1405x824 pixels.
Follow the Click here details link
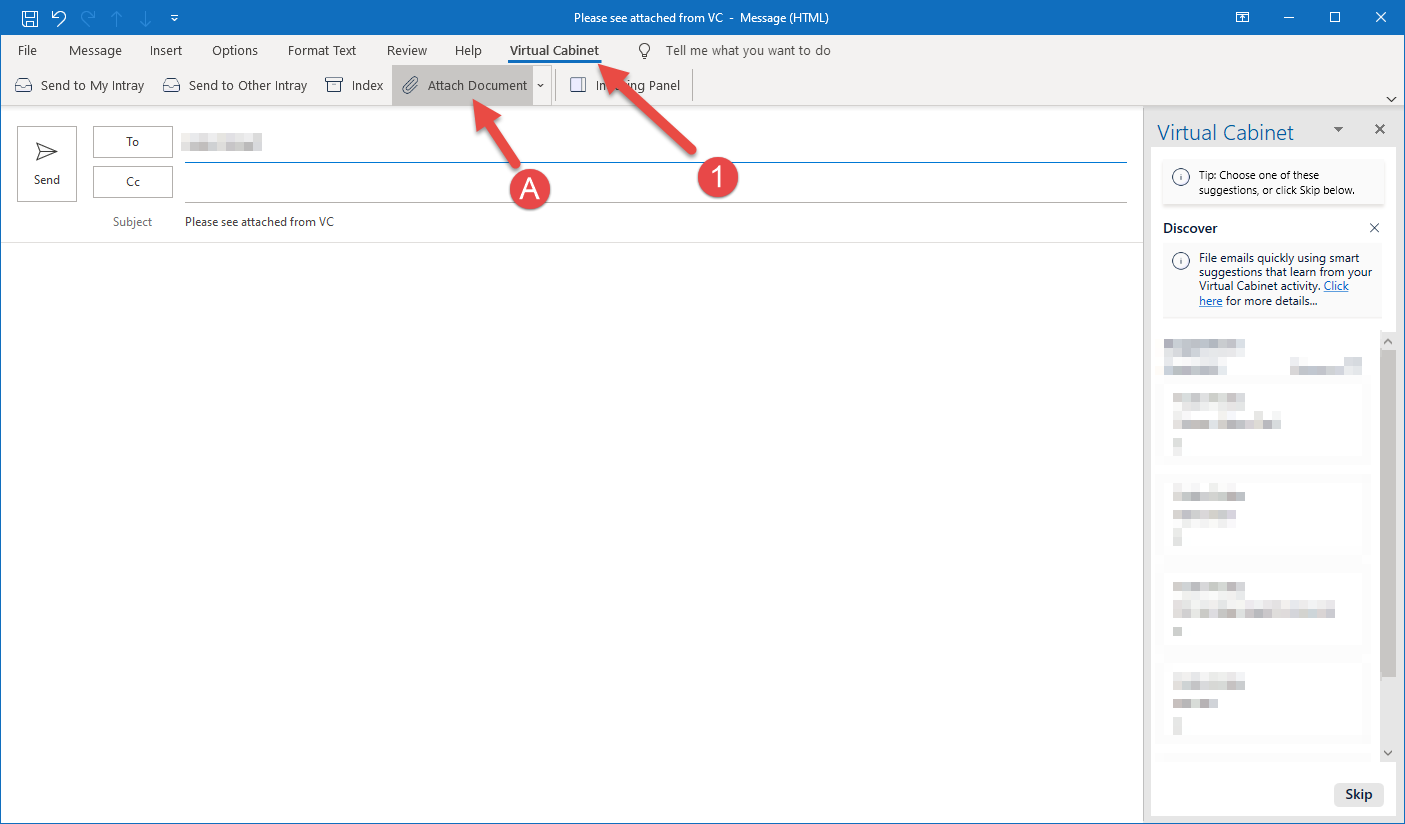click(1274, 293)
